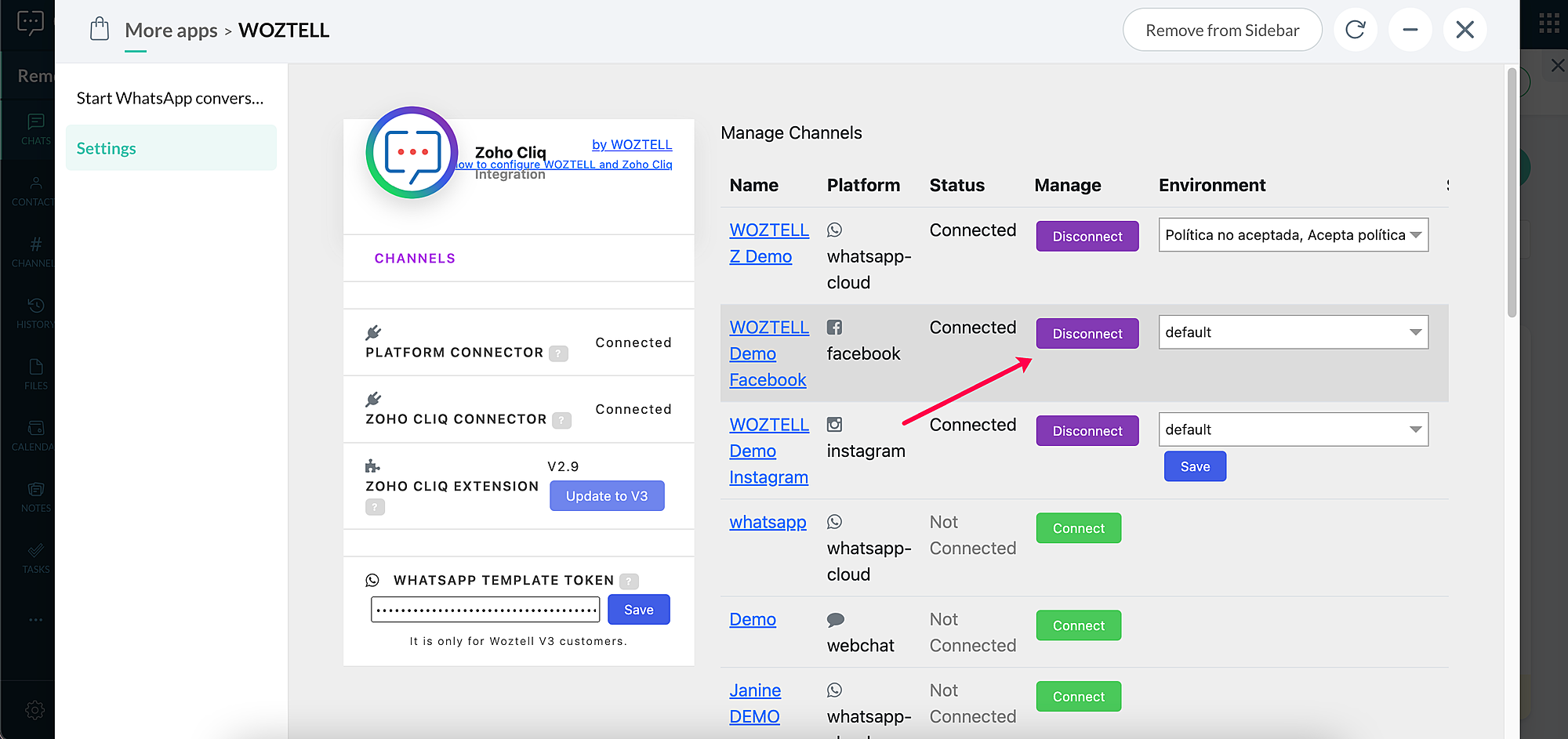Disconnect the WOZTELL Z Demo channel
This screenshot has height=739, width=1568.
(1087, 236)
